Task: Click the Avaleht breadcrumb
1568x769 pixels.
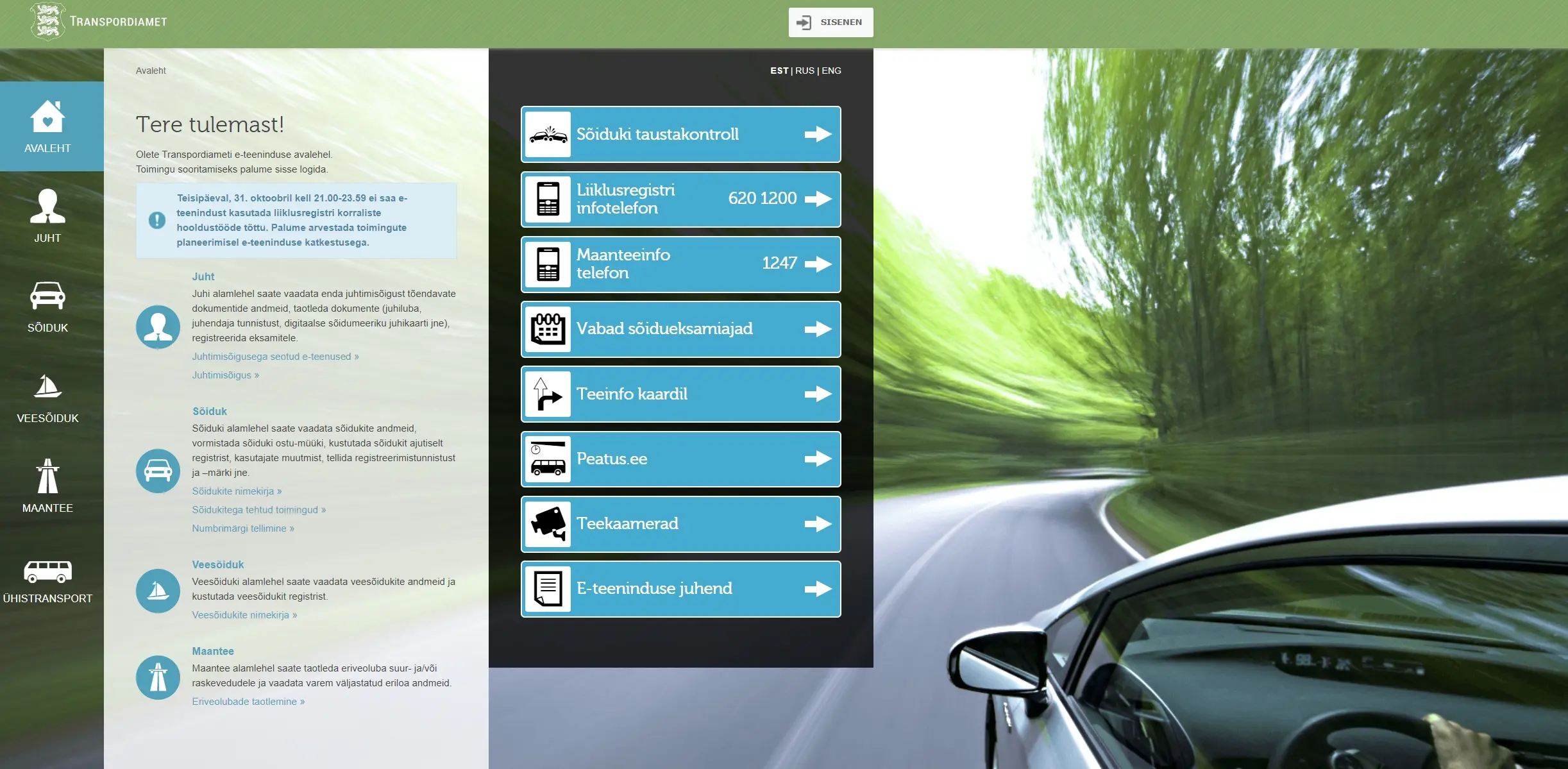Action: [151, 71]
